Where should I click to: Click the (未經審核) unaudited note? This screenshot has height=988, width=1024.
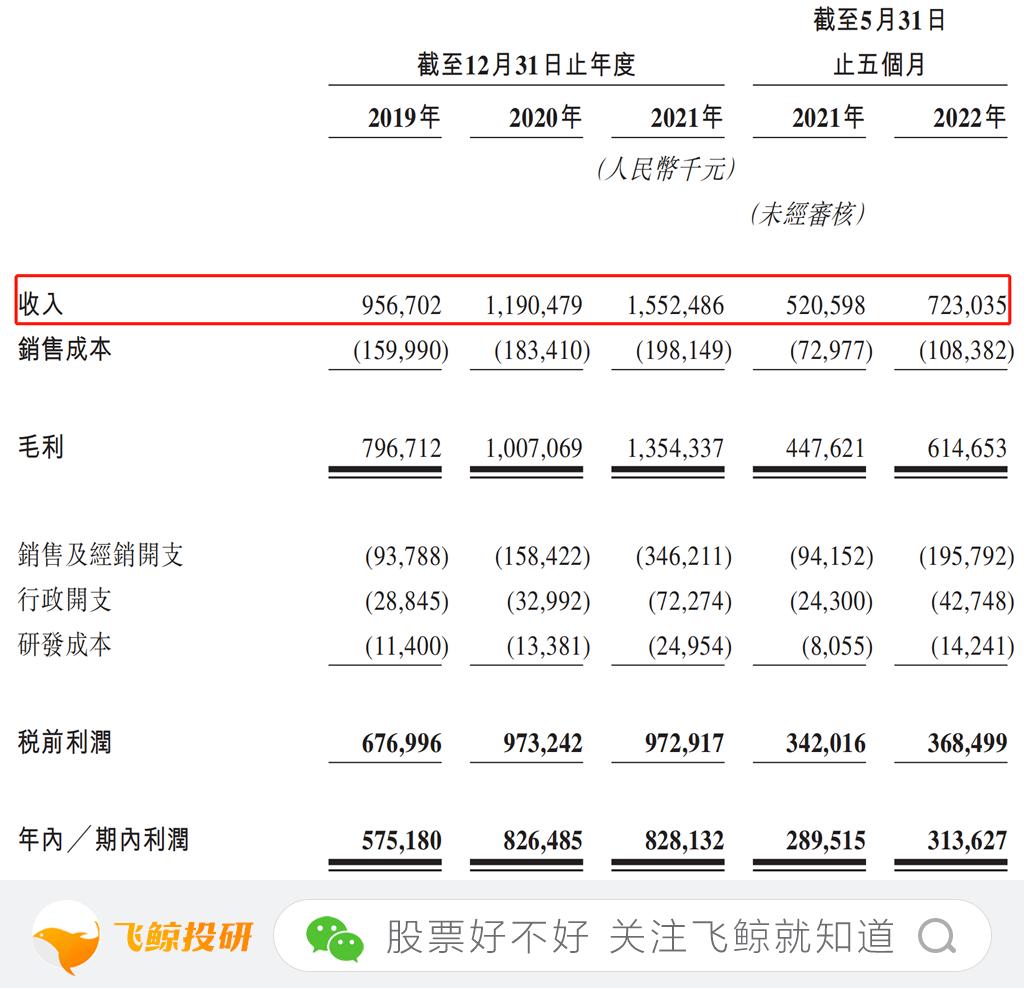coord(808,214)
